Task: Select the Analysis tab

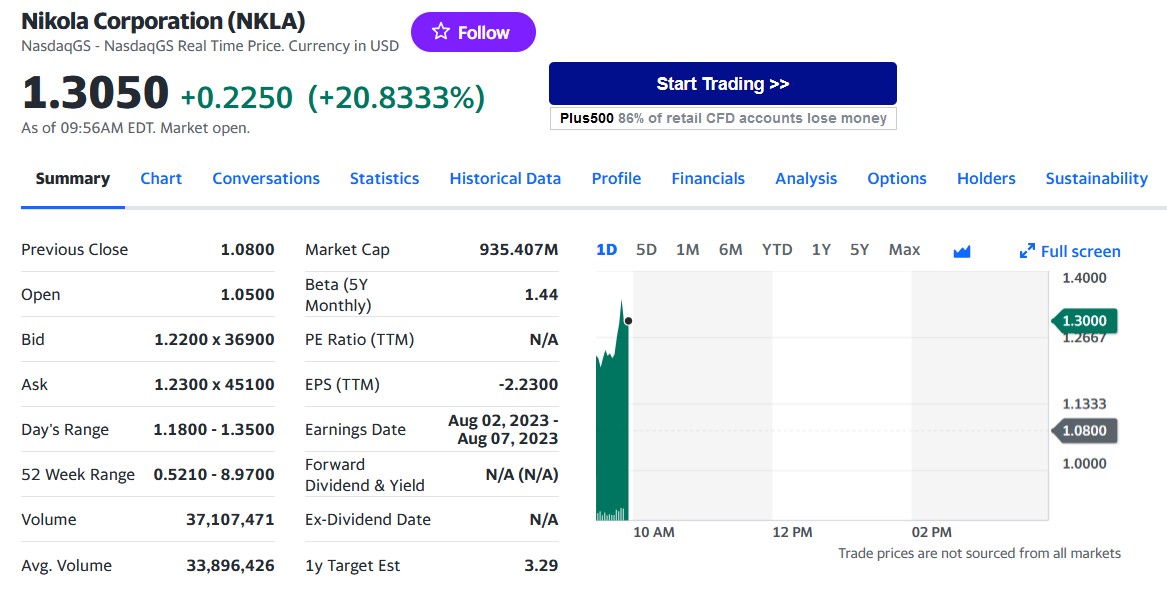Action: point(806,178)
